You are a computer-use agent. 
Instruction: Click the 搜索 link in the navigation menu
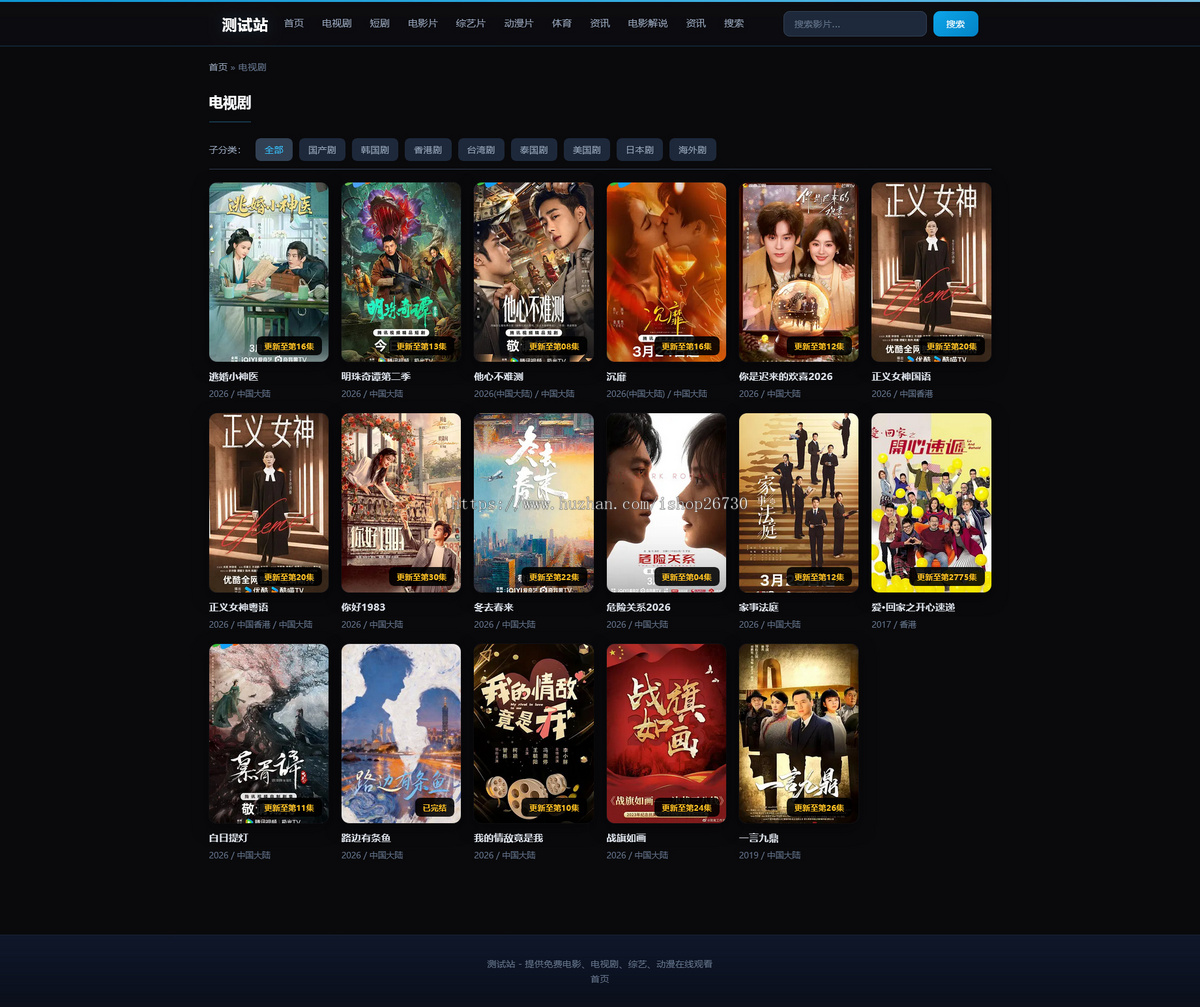click(734, 23)
